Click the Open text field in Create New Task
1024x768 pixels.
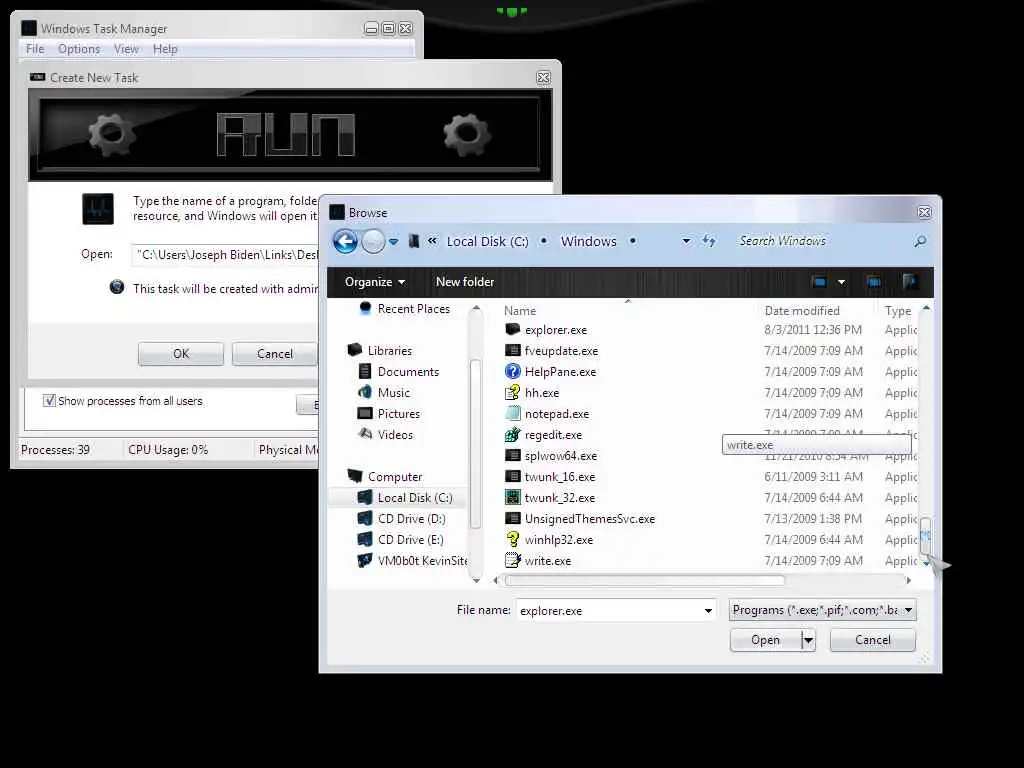[225, 255]
